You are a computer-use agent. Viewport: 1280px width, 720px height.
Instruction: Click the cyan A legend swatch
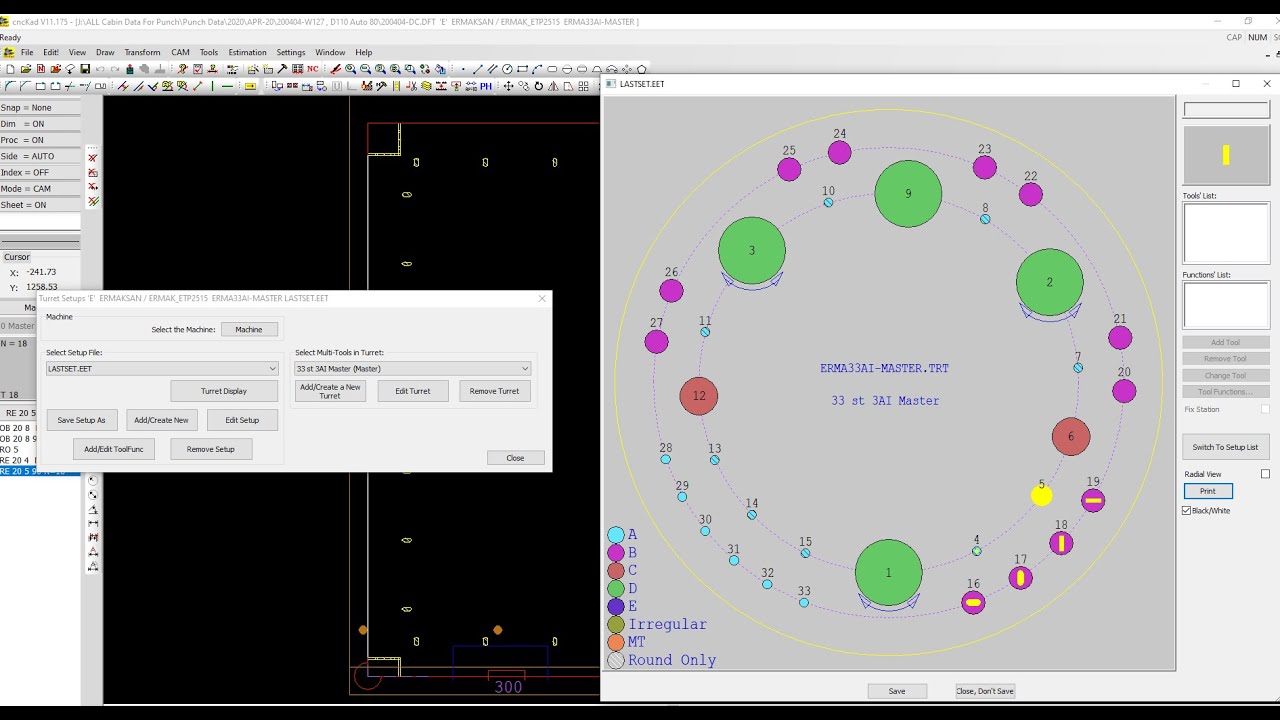tap(616, 535)
